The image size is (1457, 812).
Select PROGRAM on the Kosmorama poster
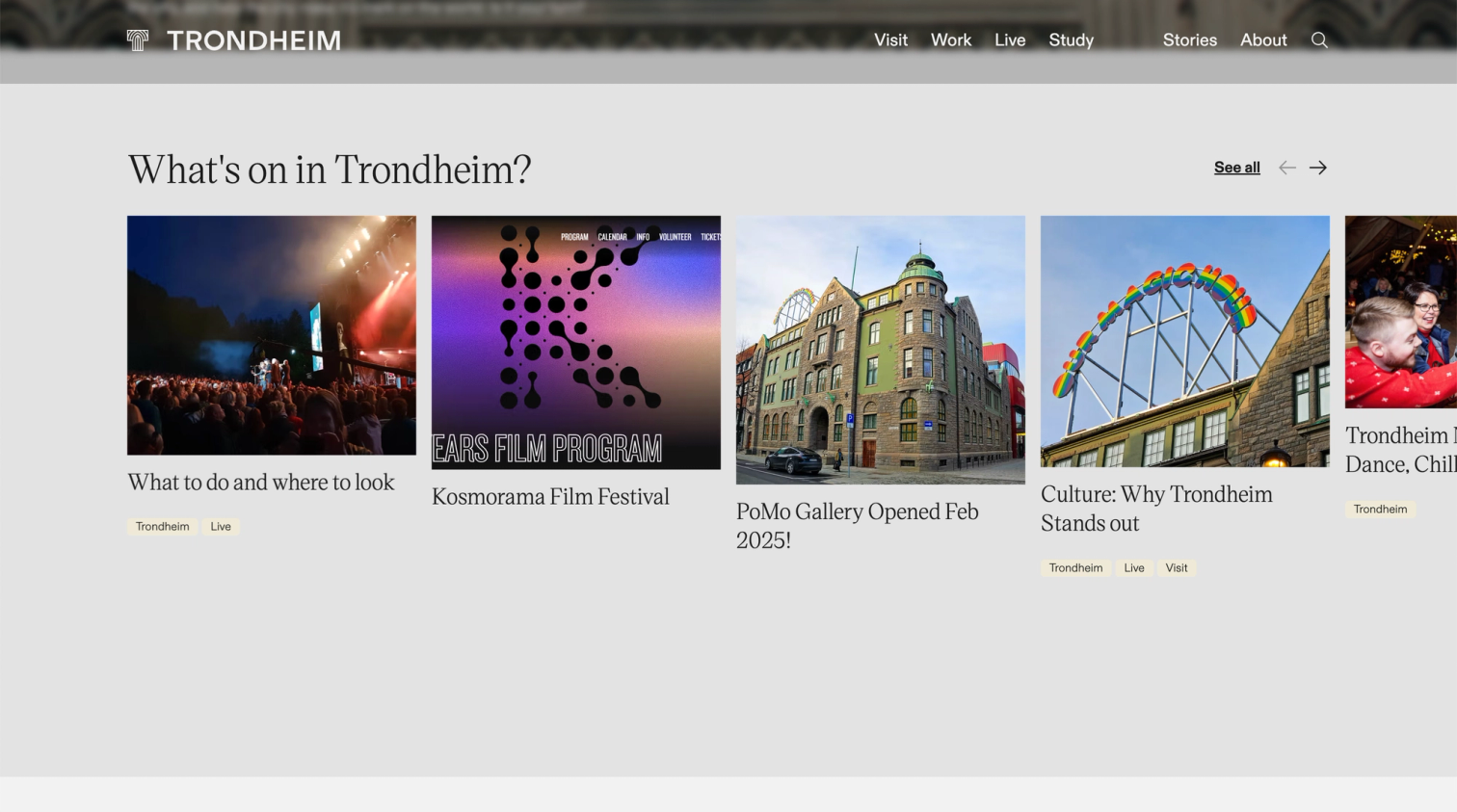click(x=574, y=236)
